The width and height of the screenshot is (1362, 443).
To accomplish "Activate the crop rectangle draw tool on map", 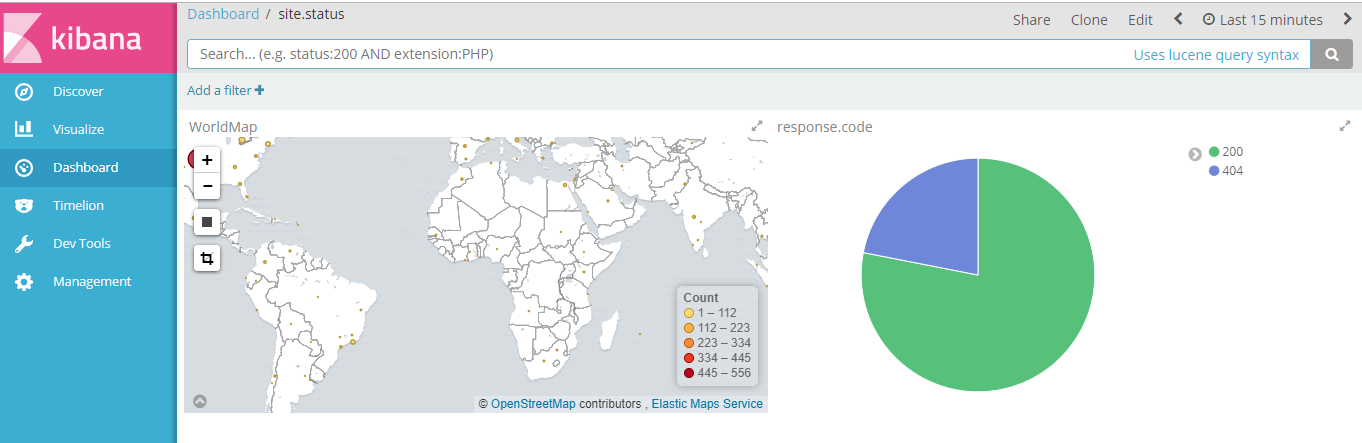I will [x=207, y=258].
